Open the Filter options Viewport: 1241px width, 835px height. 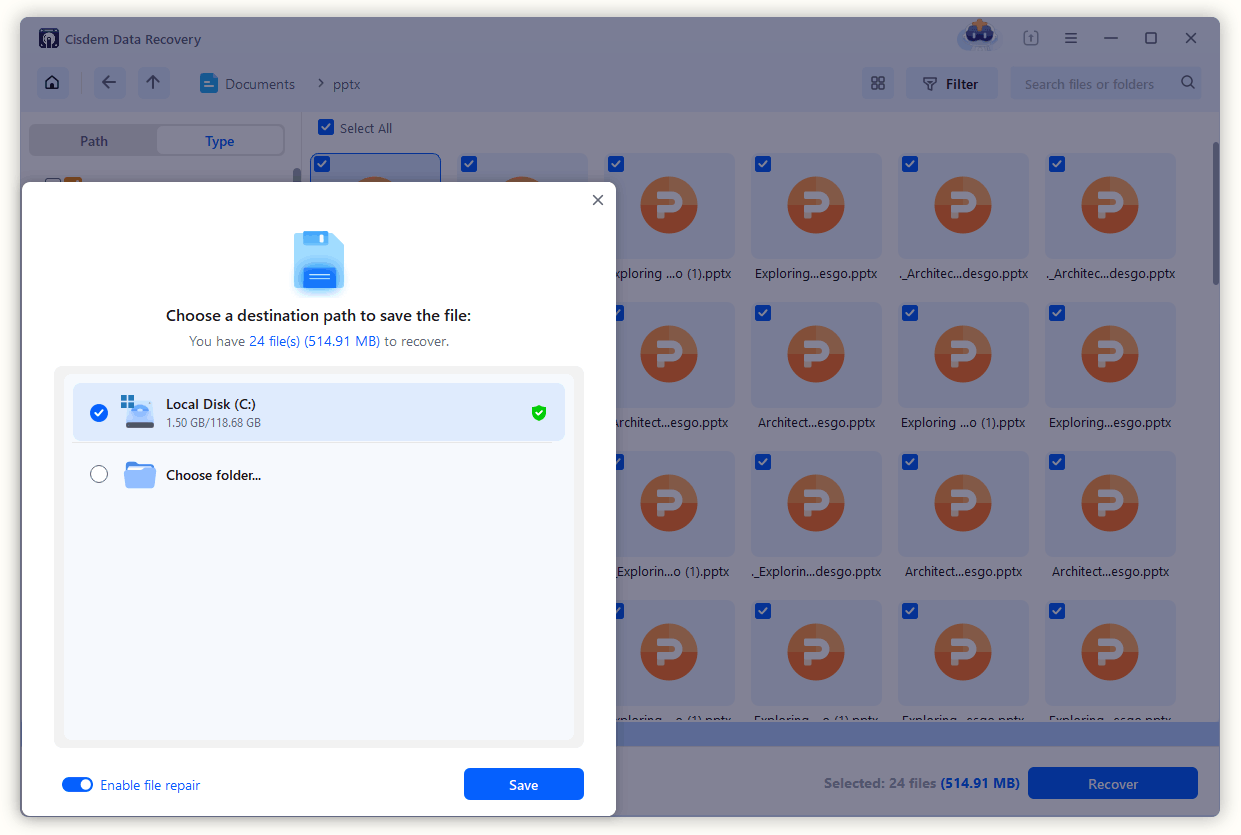[x=952, y=84]
